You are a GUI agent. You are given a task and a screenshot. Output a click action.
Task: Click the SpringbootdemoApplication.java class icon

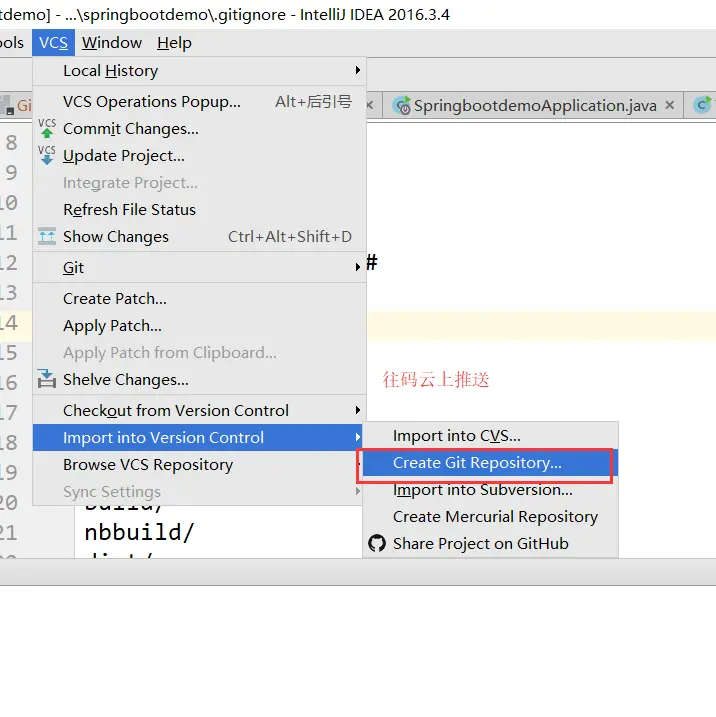coord(402,106)
